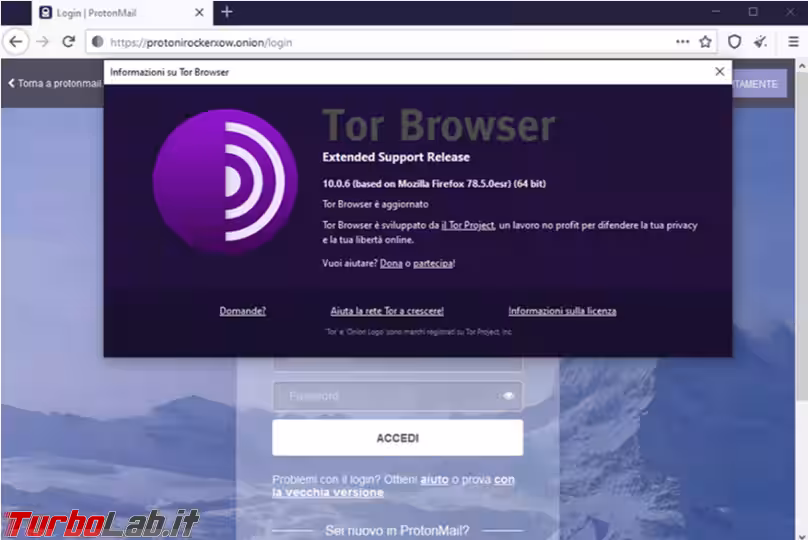Image resolution: width=808 pixels, height=540 pixels.
Task: Open the Tor security level shield
Action: (734, 42)
